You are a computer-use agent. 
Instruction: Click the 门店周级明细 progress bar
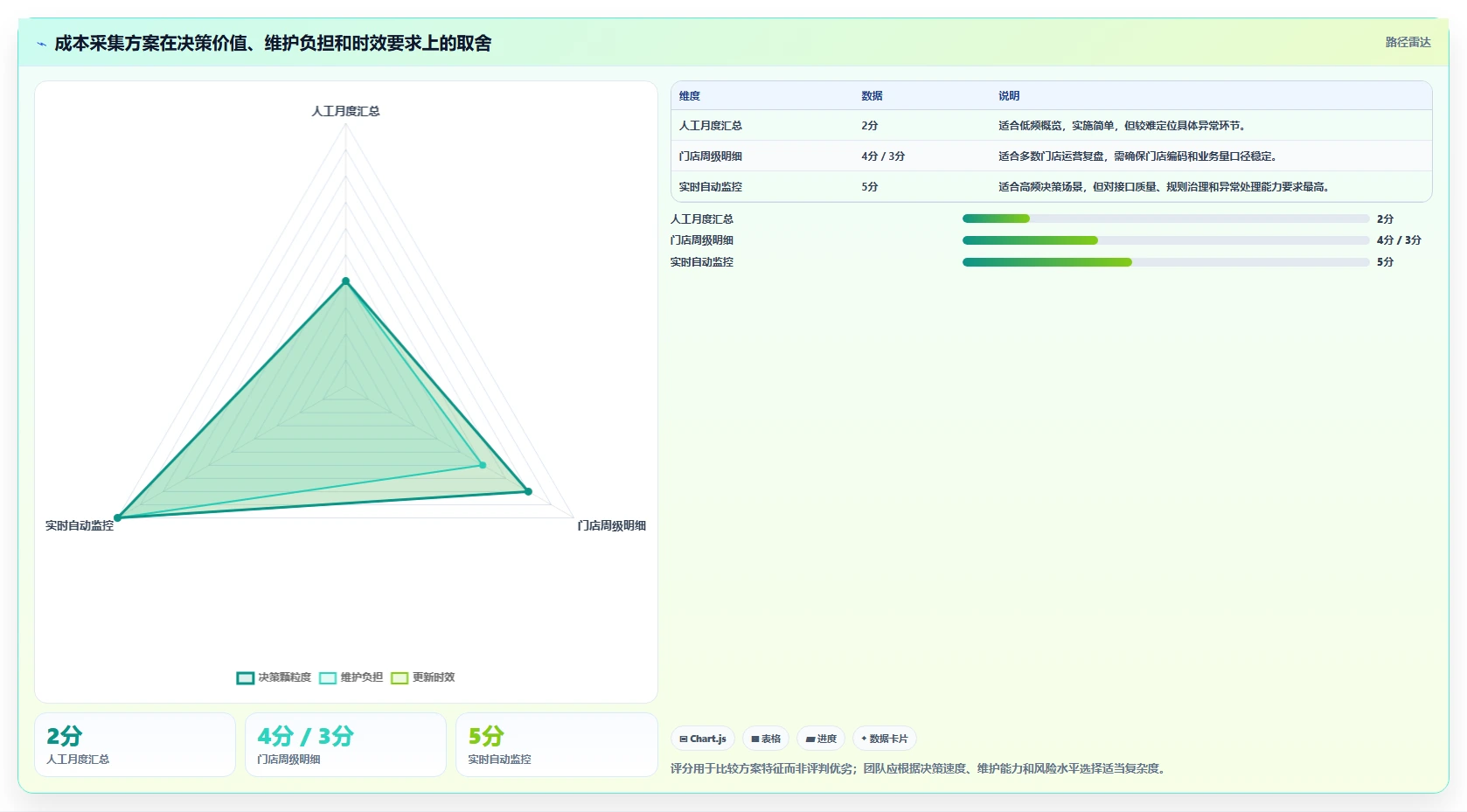pyautogui.click(x=1165, y=240)
